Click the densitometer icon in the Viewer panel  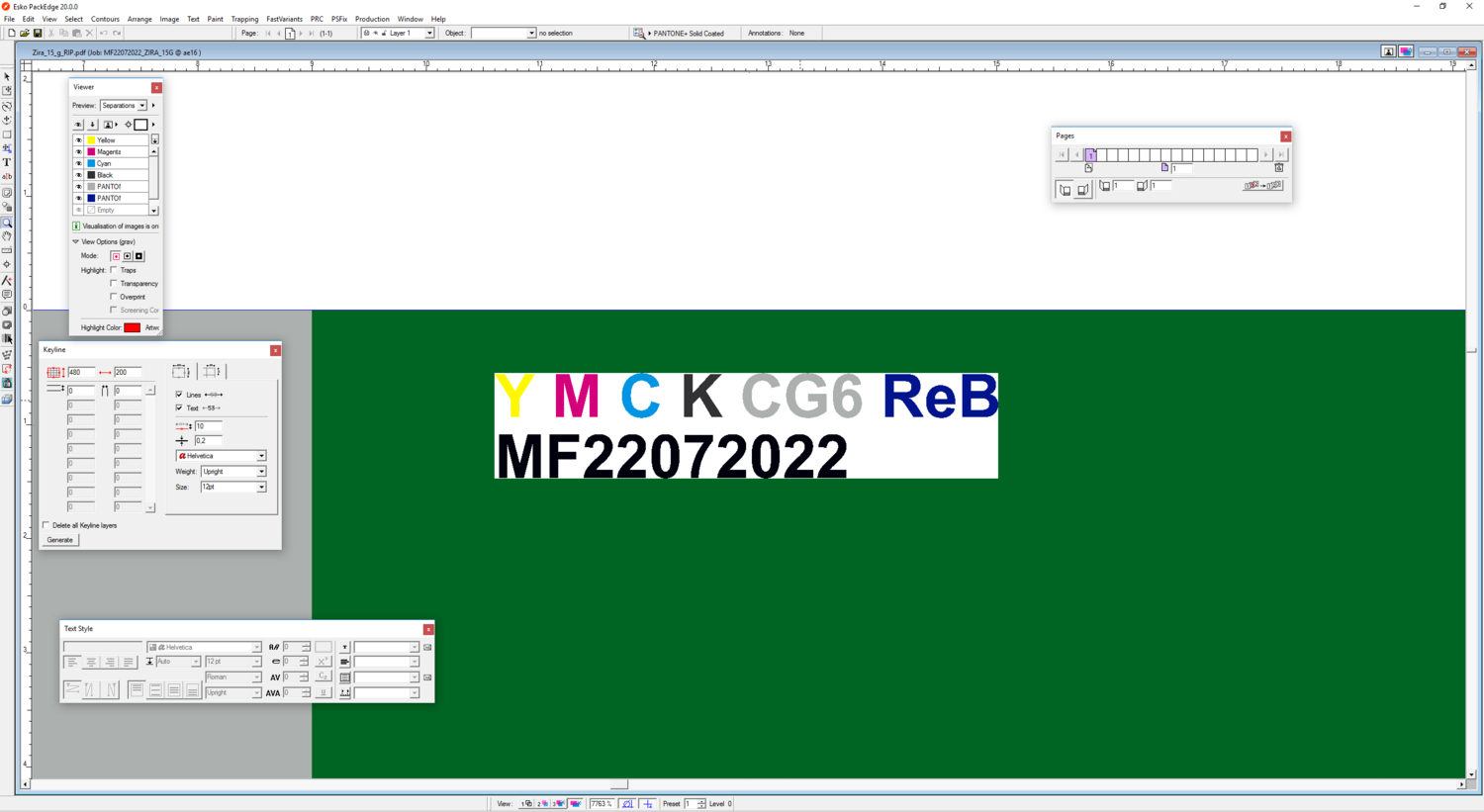coord(128,124)
